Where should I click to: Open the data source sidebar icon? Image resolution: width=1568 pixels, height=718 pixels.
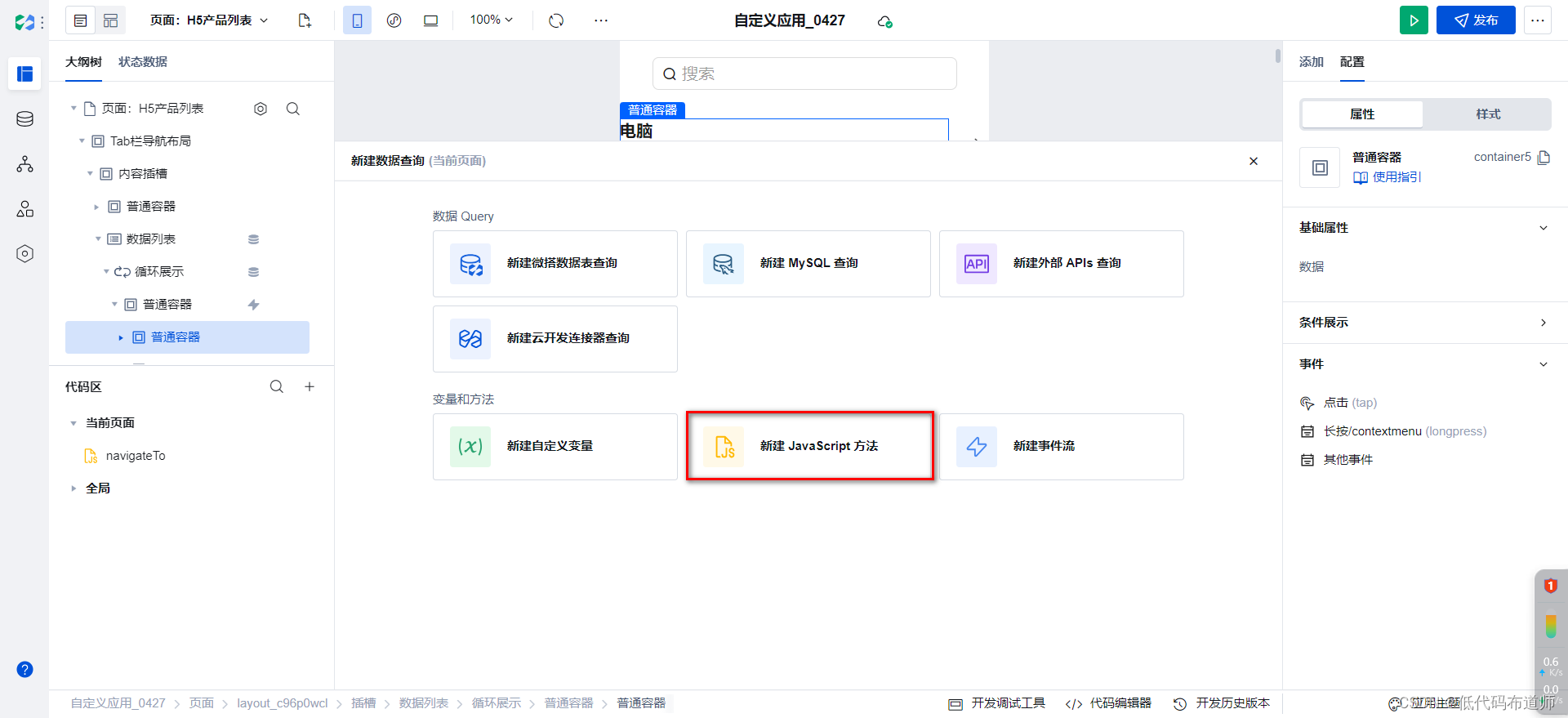coord(24,119)
